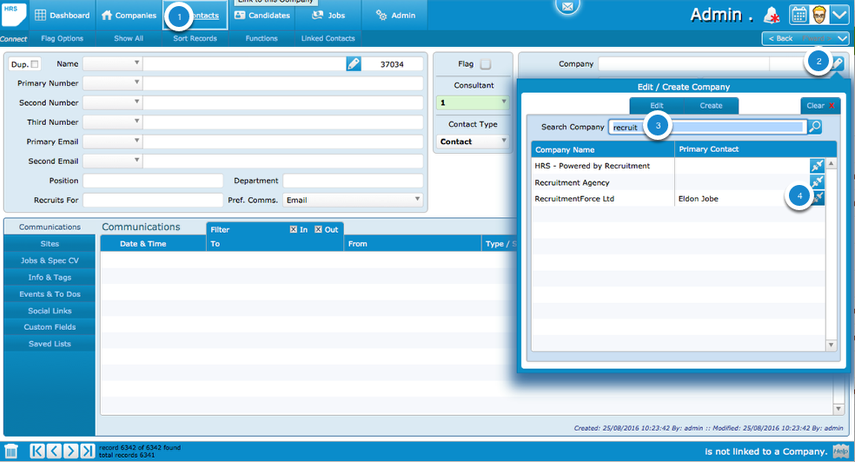Click the delete trash icon
The height and width of the screenshot is (462, 855).
point(11,451)
